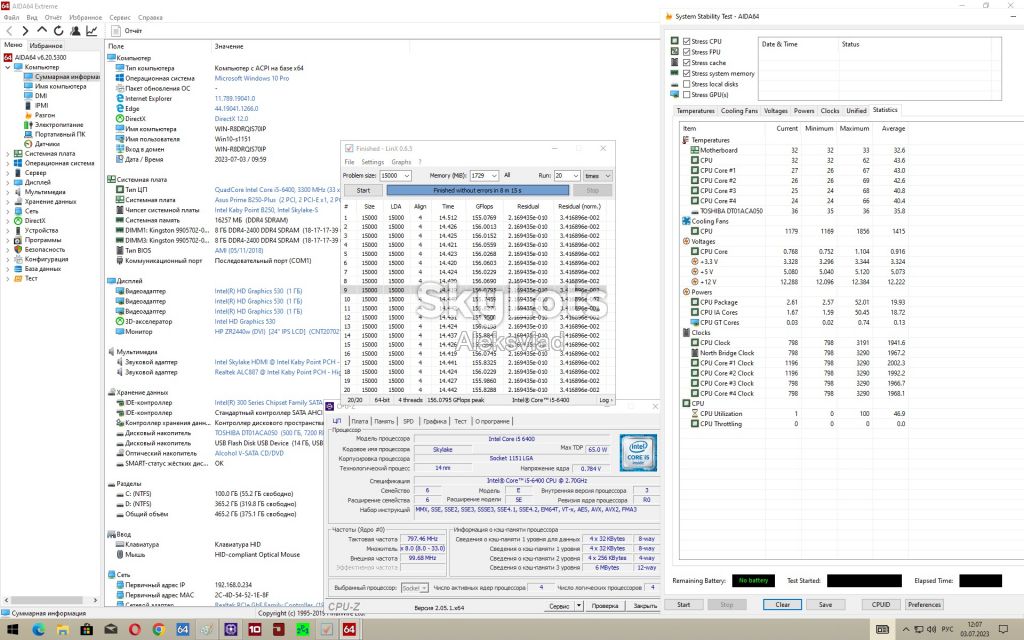Viewport: 1024px width, 640px height.
Task: Open the Разгон overclock tree item
Action: (45, 115)
